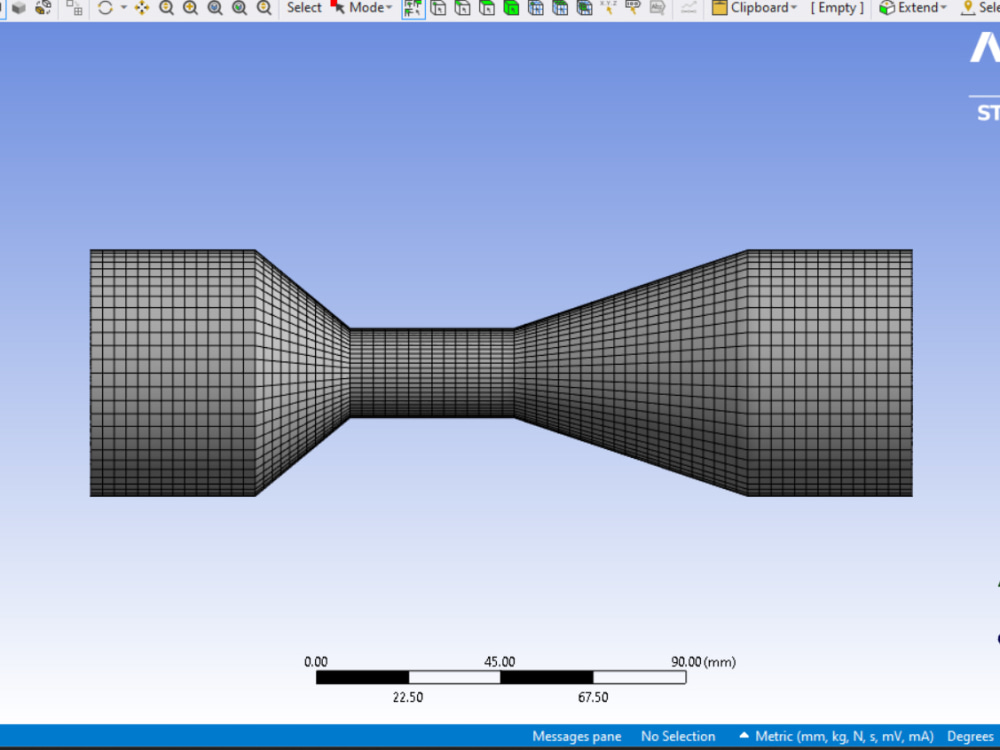Click the Select menu in the toolbar

303,8
